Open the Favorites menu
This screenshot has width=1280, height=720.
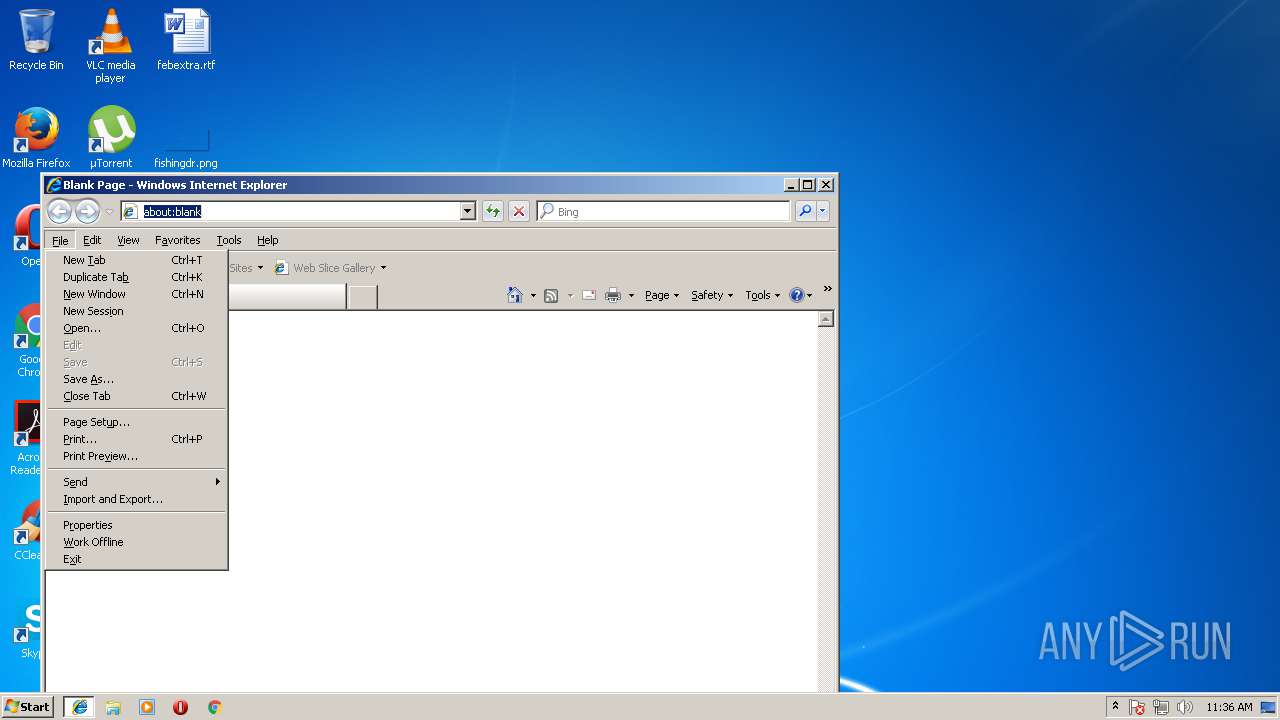178,240
